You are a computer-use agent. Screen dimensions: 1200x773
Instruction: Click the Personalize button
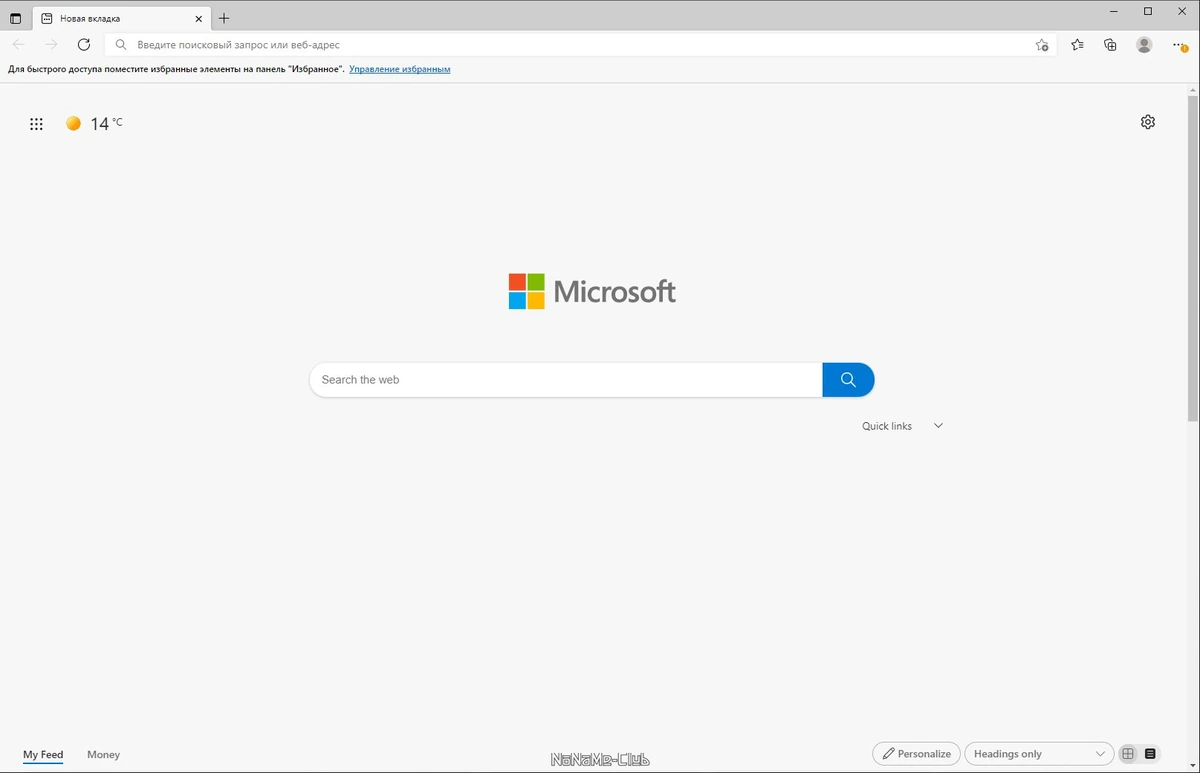click(x=916, y=754)
